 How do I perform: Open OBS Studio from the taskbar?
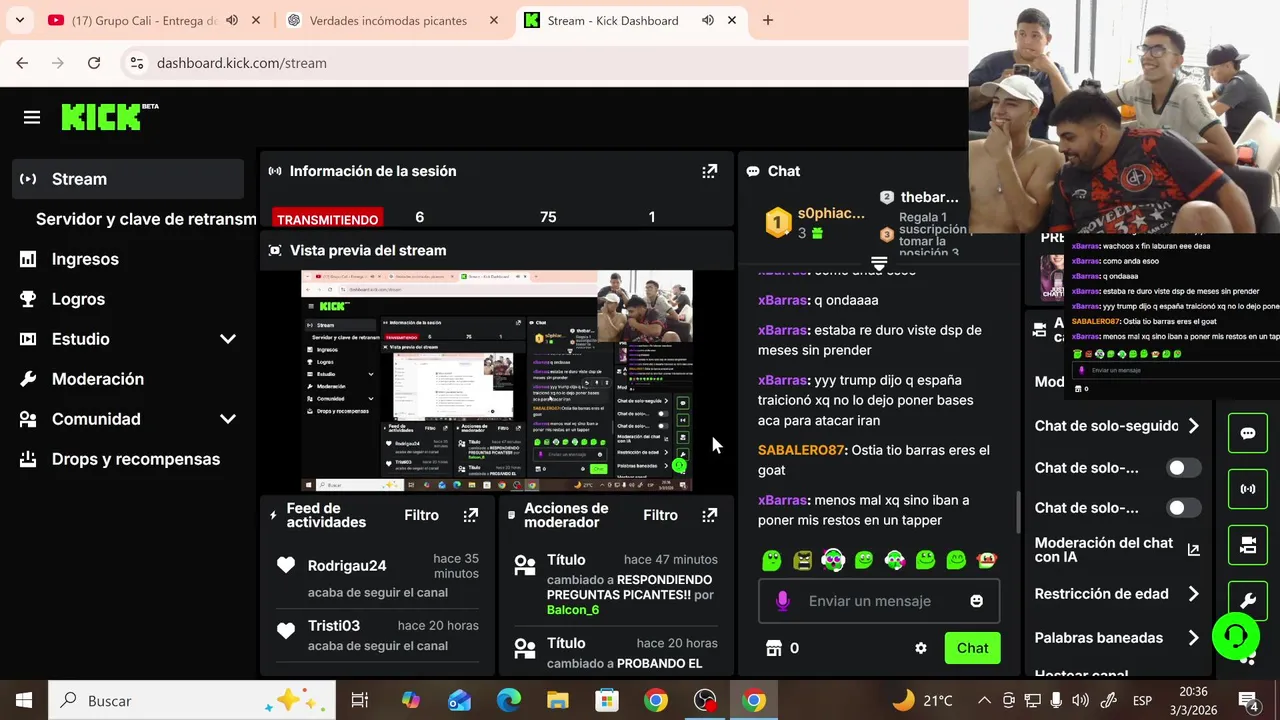(x=706, y=701)
